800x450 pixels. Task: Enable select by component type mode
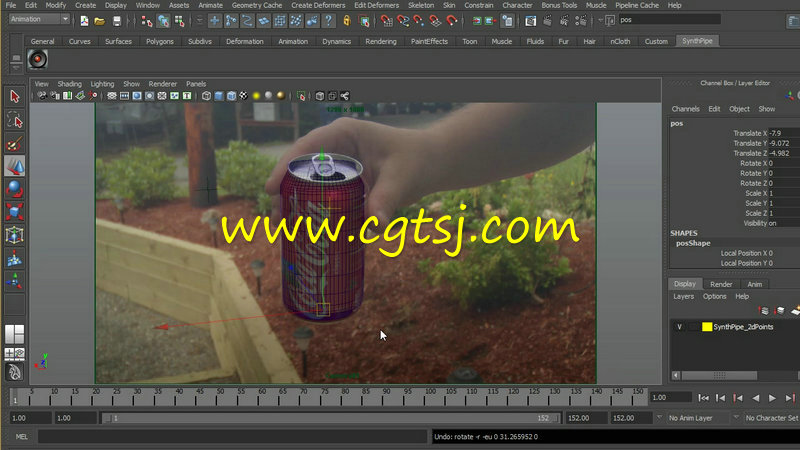180,21
